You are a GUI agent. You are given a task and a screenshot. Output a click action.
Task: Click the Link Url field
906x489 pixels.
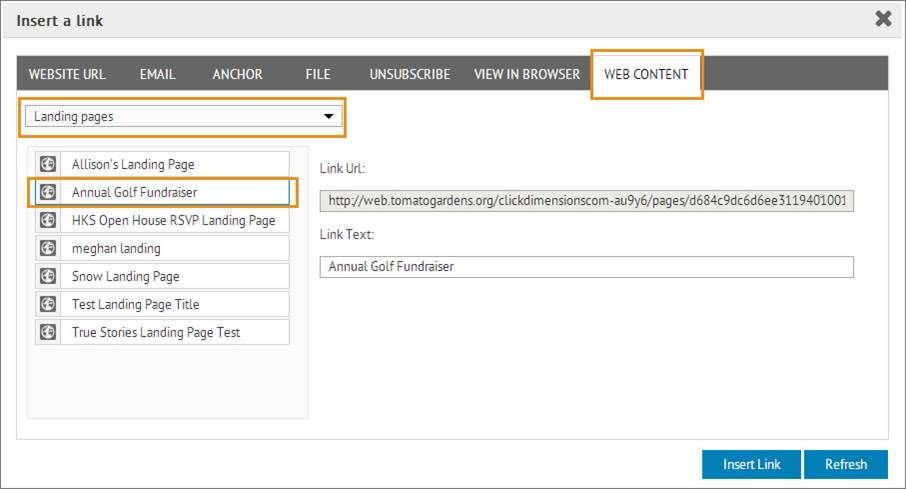click(587, 201)
